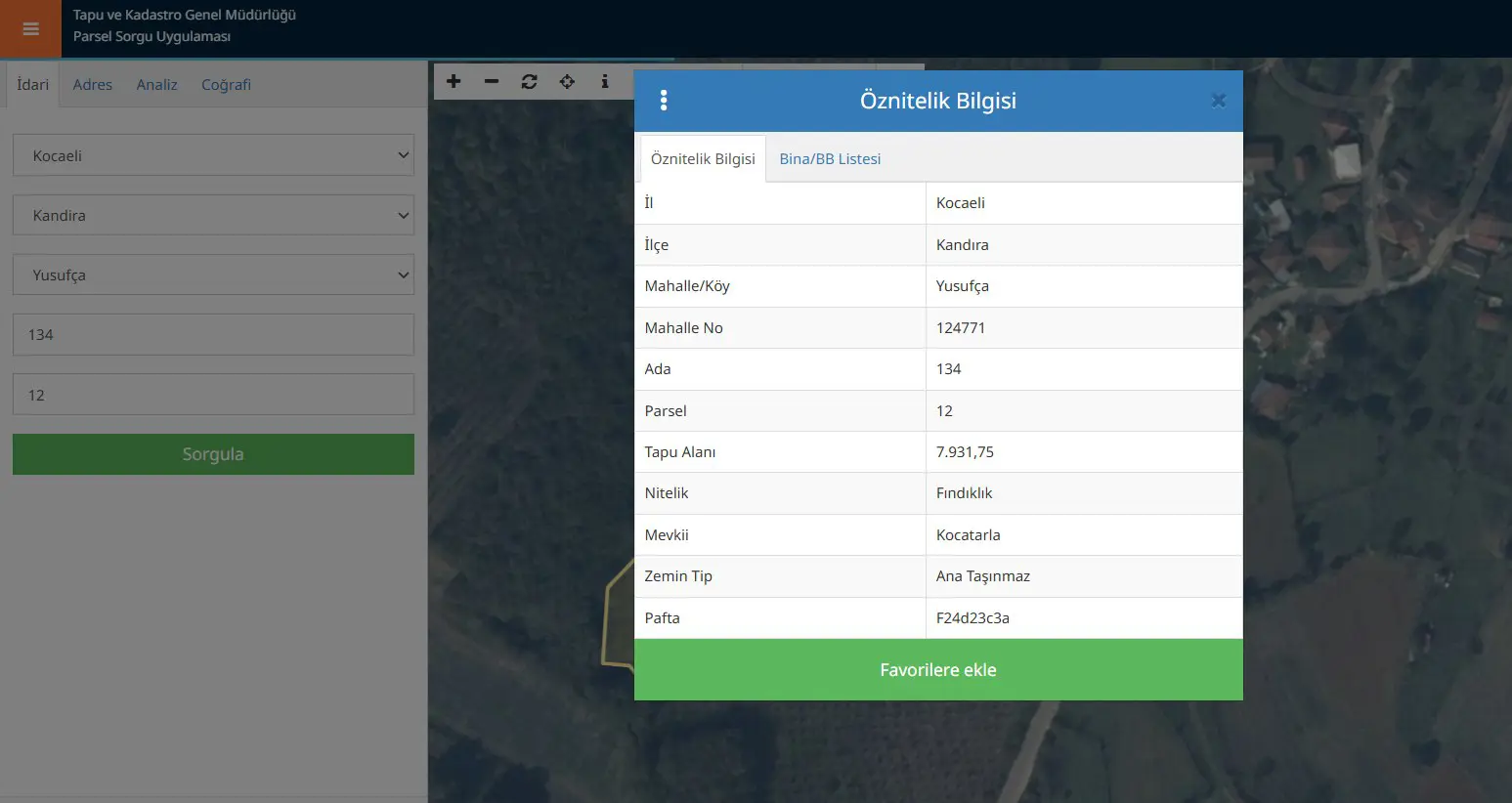Focus the Ada input field containing 134

[x=213, y=334]
